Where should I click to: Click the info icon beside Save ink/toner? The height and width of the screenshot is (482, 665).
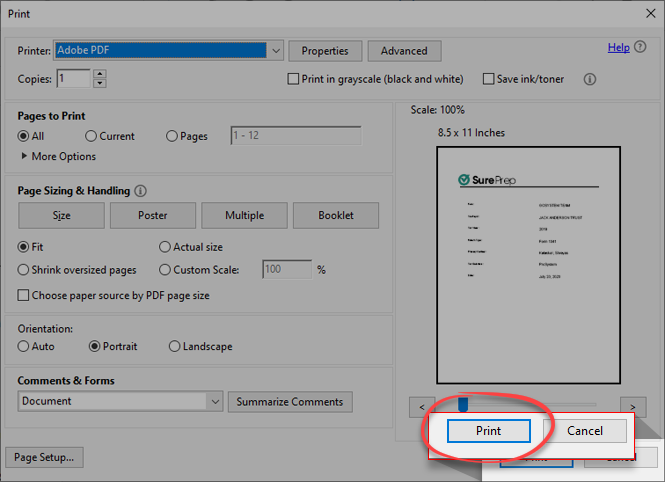[x=590, y=79]
